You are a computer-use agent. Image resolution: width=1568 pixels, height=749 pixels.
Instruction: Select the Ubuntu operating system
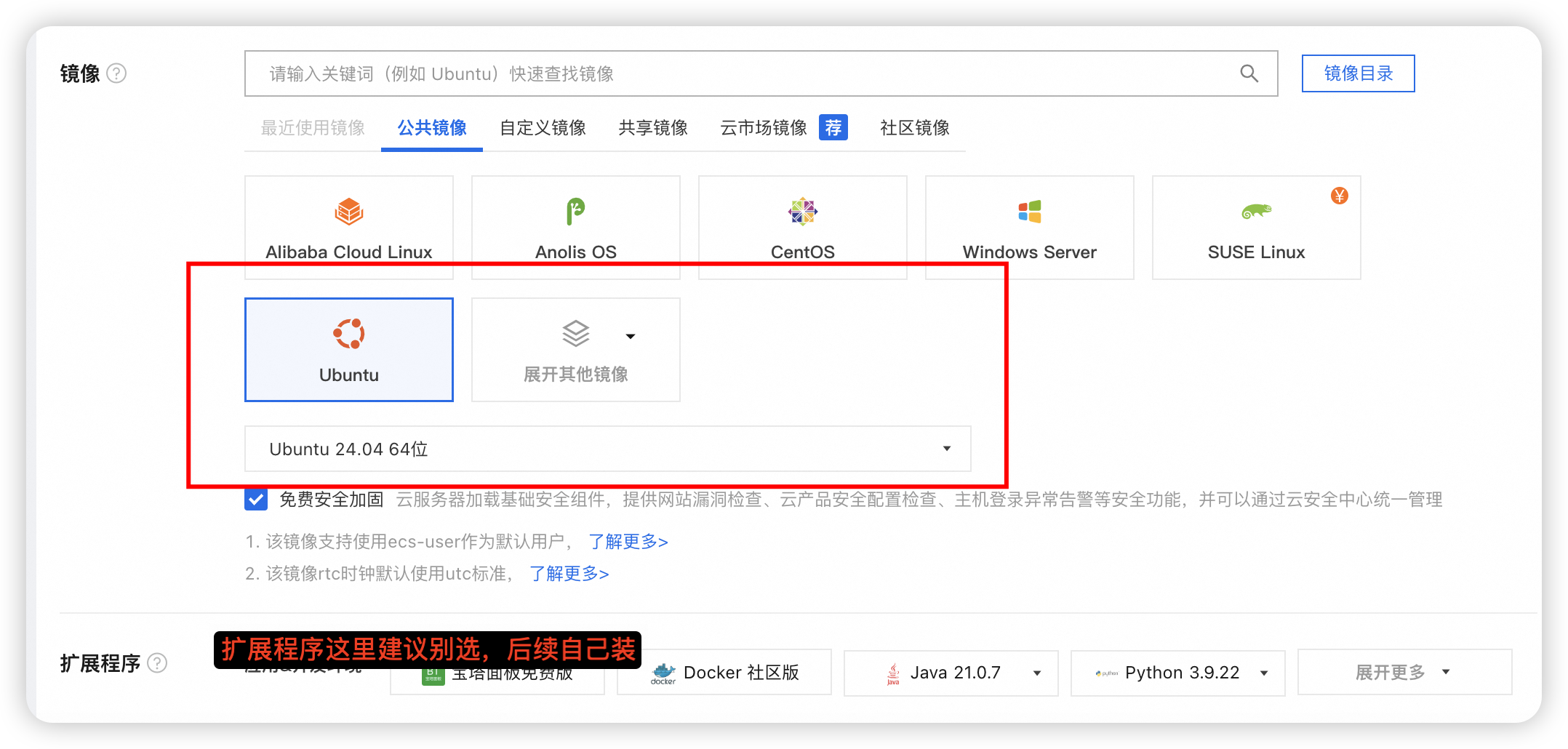pyautogui.click(x=348, y=349)
